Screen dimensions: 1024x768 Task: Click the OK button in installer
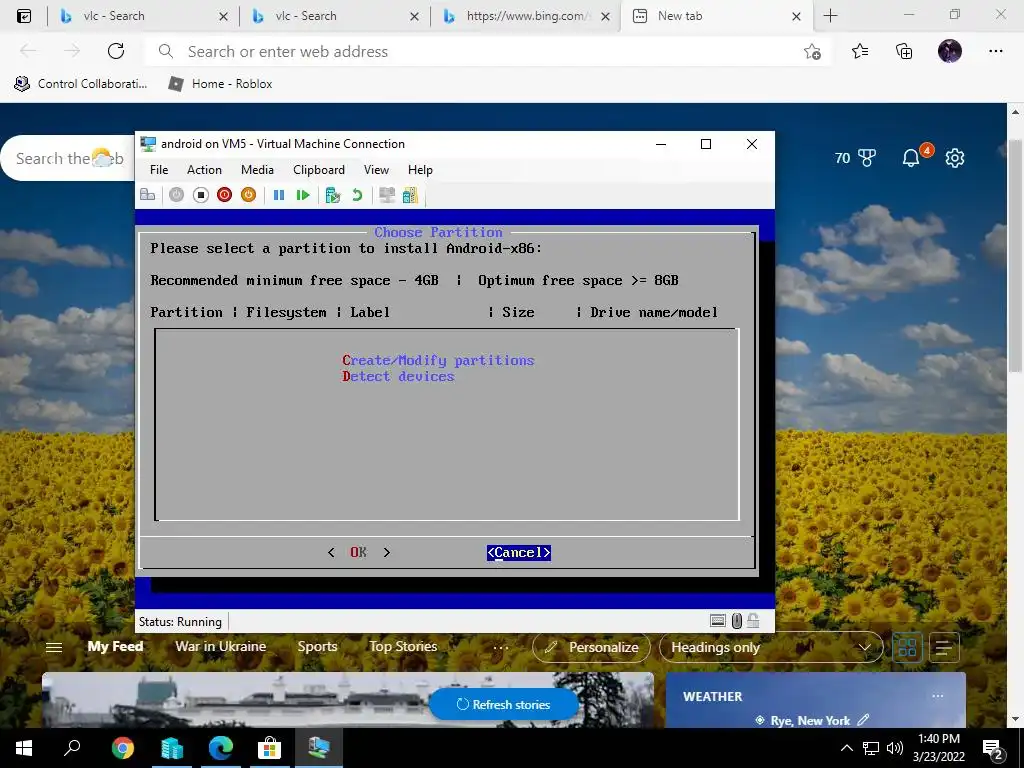[x=359, y=552]
